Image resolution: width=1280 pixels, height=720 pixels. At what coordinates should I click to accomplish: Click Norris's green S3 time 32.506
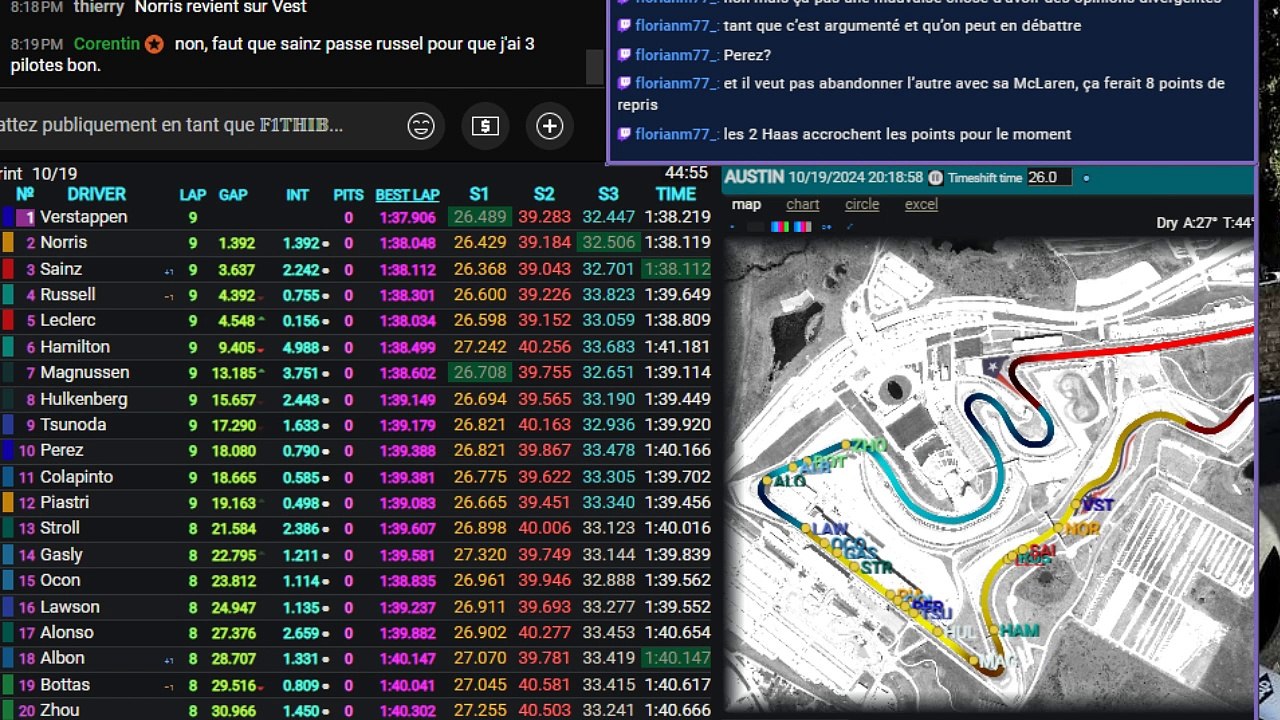(608, 243)
